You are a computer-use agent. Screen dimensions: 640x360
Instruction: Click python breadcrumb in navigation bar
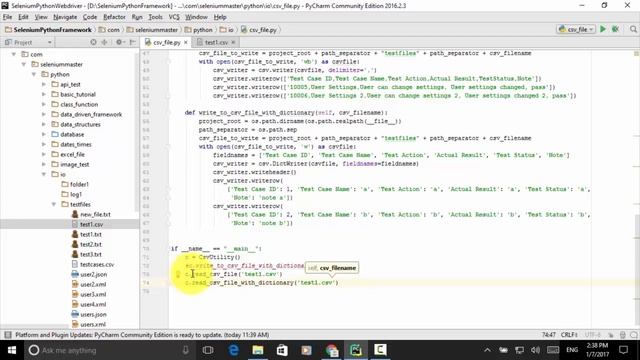[199, 30]
